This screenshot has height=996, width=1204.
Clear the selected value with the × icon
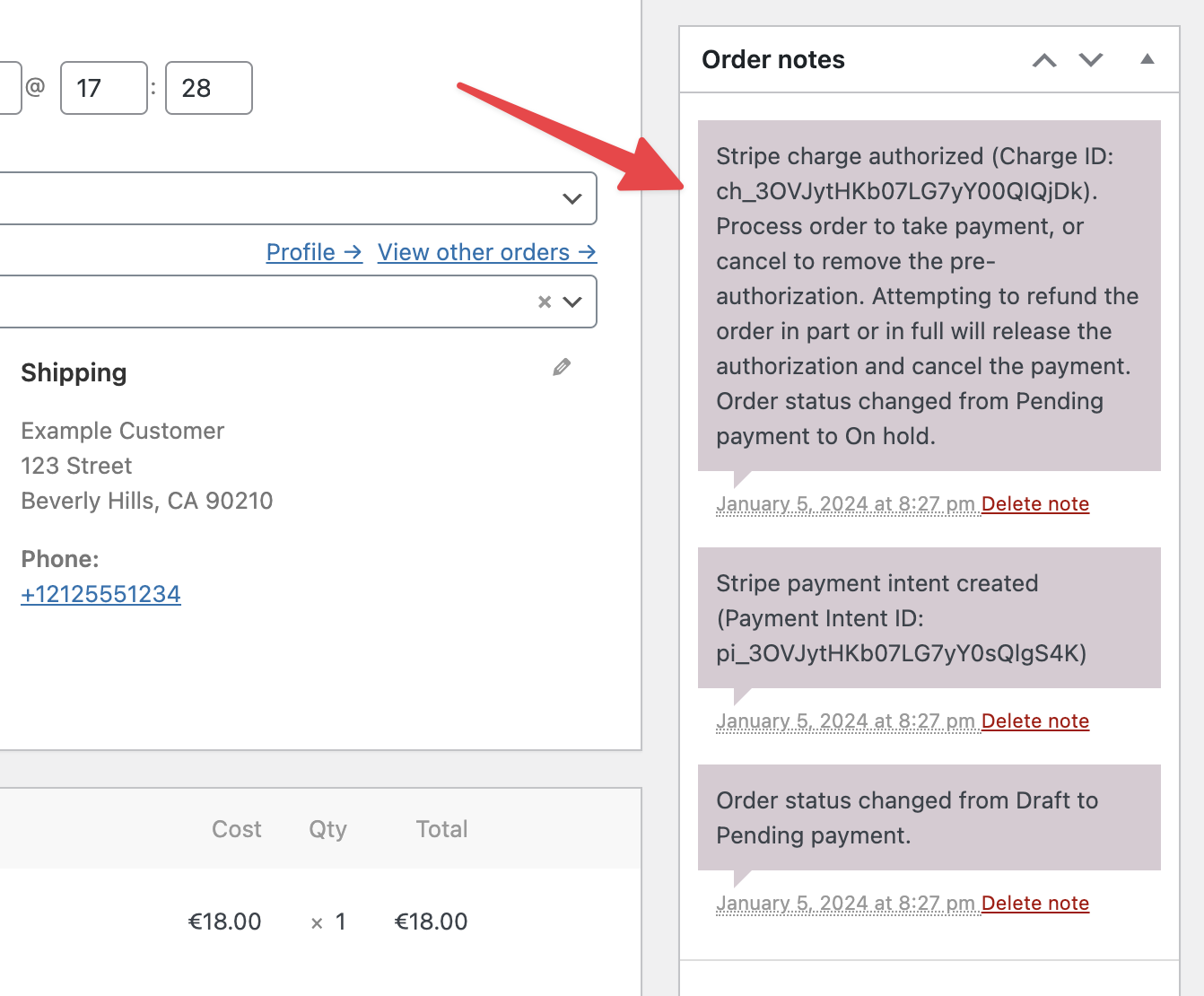[x=545, y=302]
